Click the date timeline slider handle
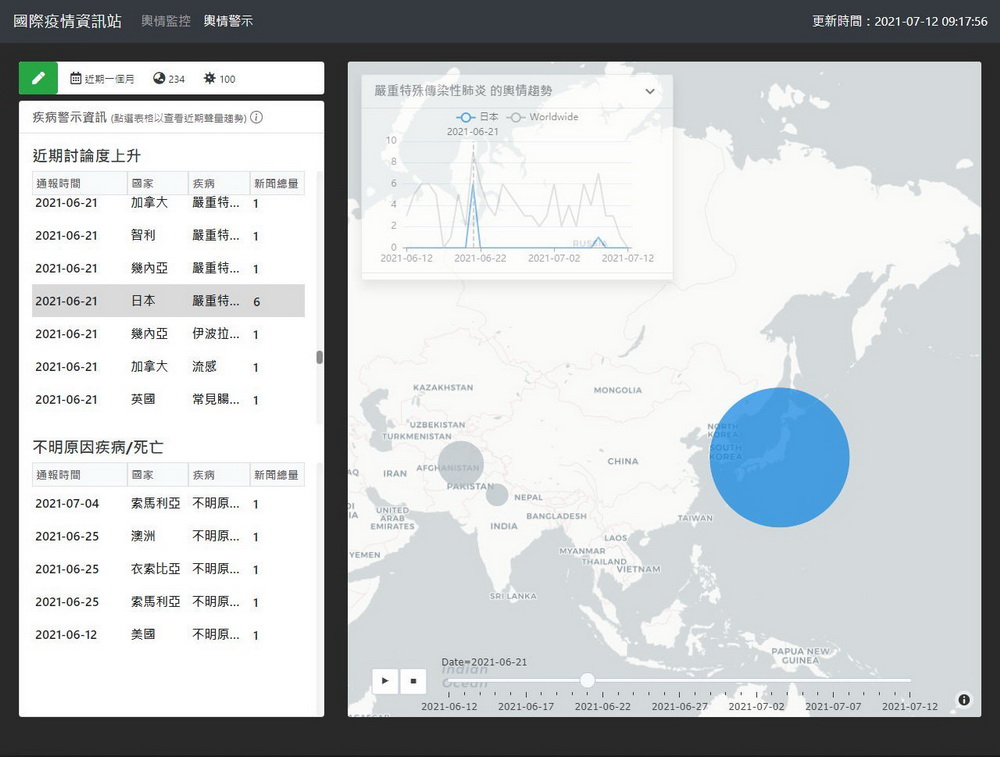1000x757 pixels. pos(587,680)
